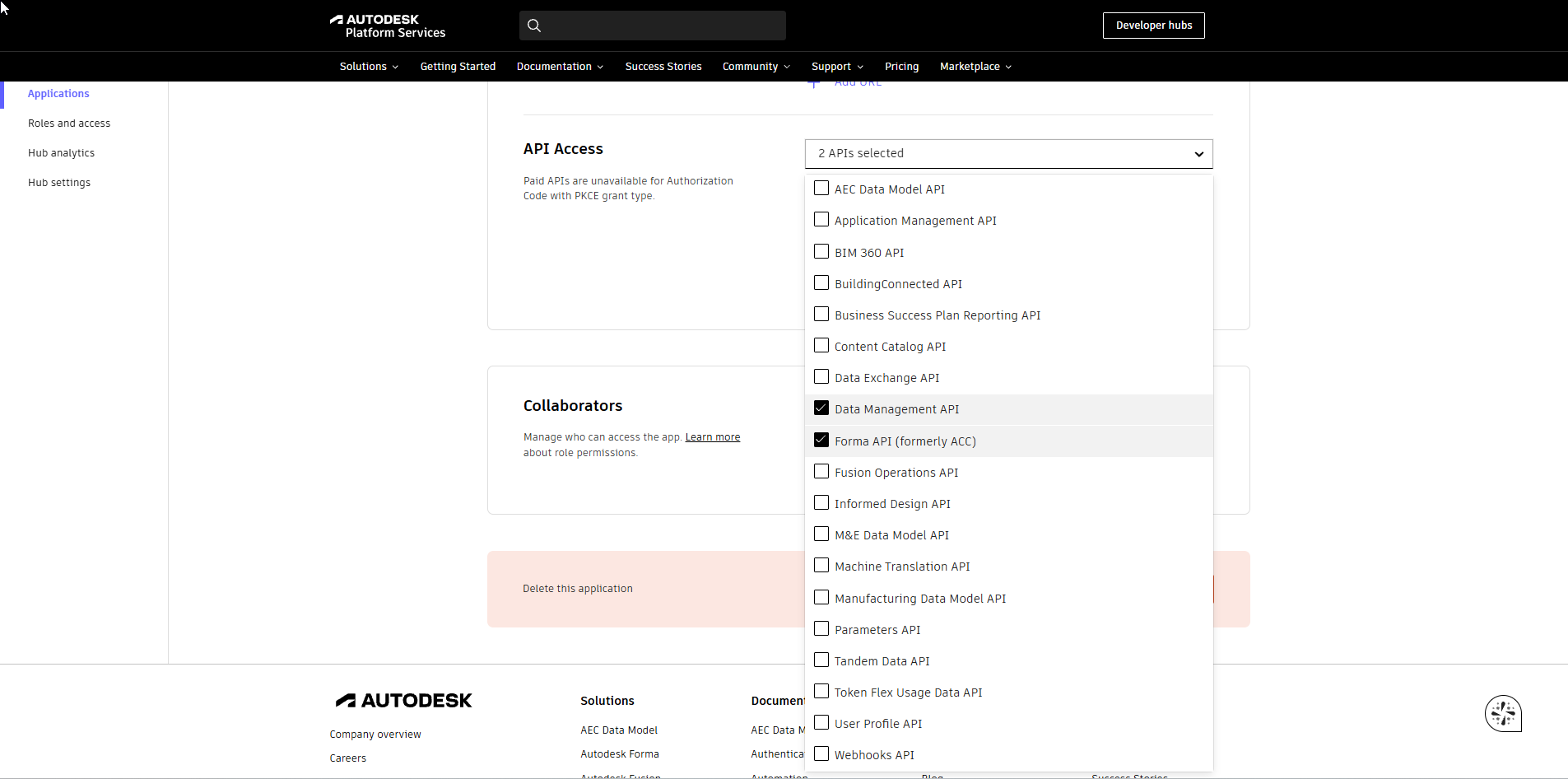This screenshot has width=1568, height=779.
Task: Enable the Content Catalog API checkbox
Action: pyautogui.click(x=821, y=346)
